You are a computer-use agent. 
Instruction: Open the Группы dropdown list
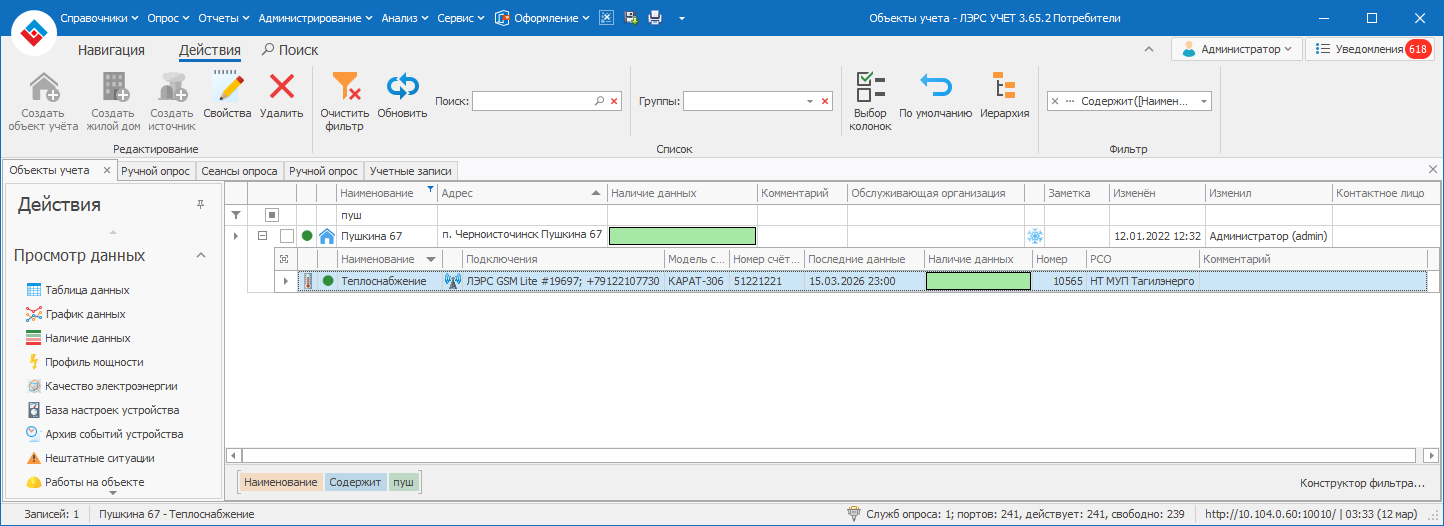coord(810,101)
